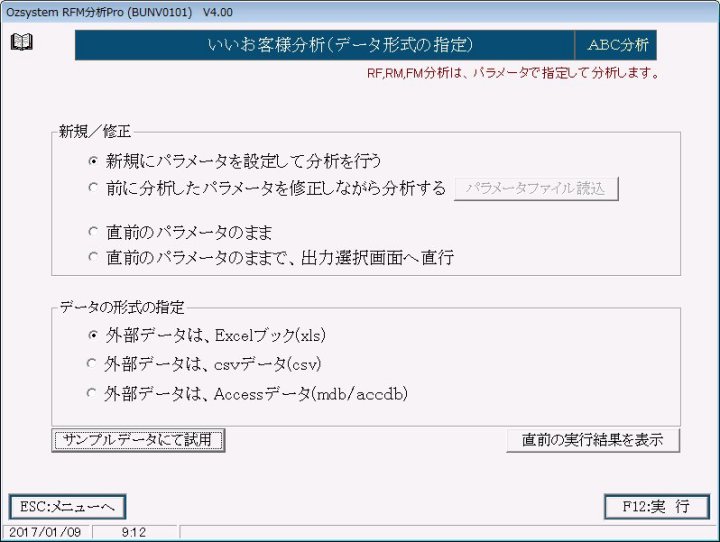
Task: Click the データの形式の指定 group label
Action: coord(122,307)
